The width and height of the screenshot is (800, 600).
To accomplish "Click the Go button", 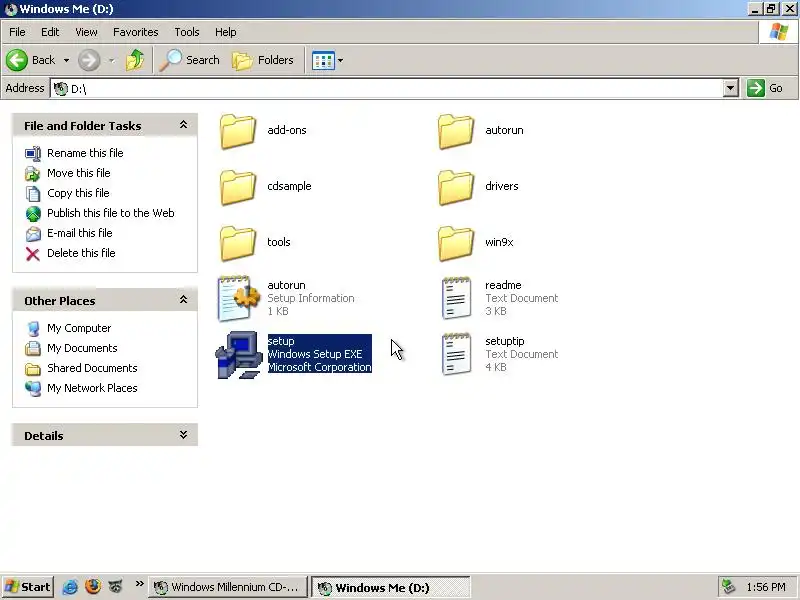I will [x=765, y=88].
